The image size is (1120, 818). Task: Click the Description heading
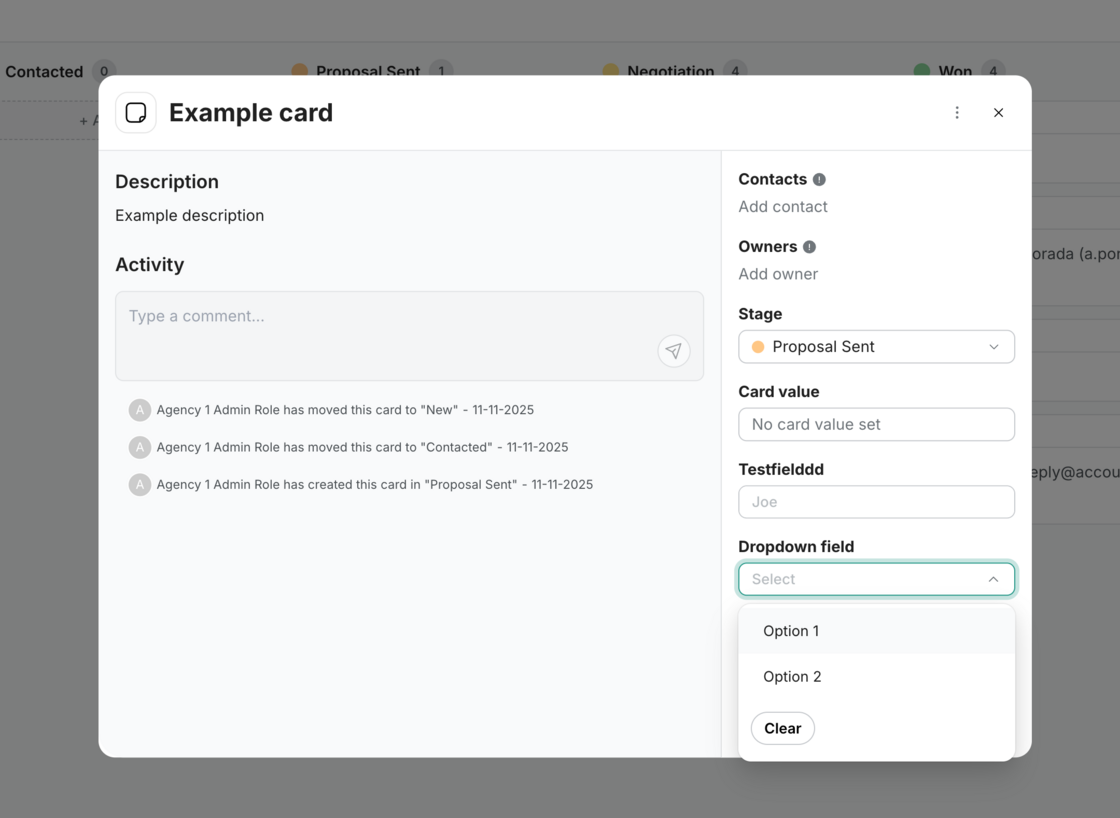pyautogui.click(x=167, y=181)
